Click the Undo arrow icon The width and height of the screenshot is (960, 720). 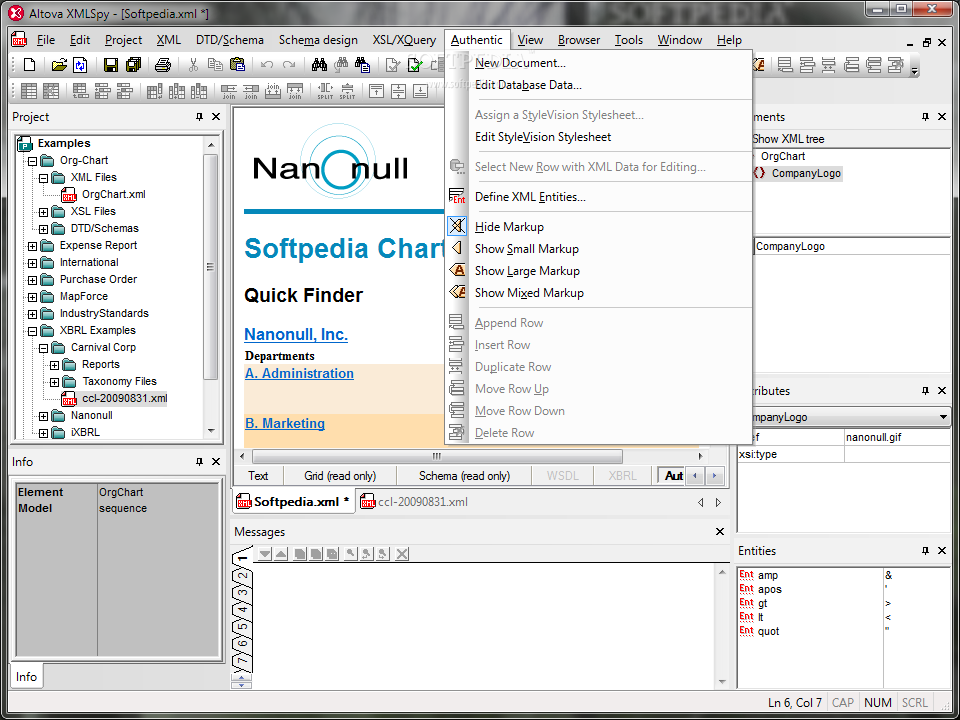pyautogui.click(x=267, y=65)
